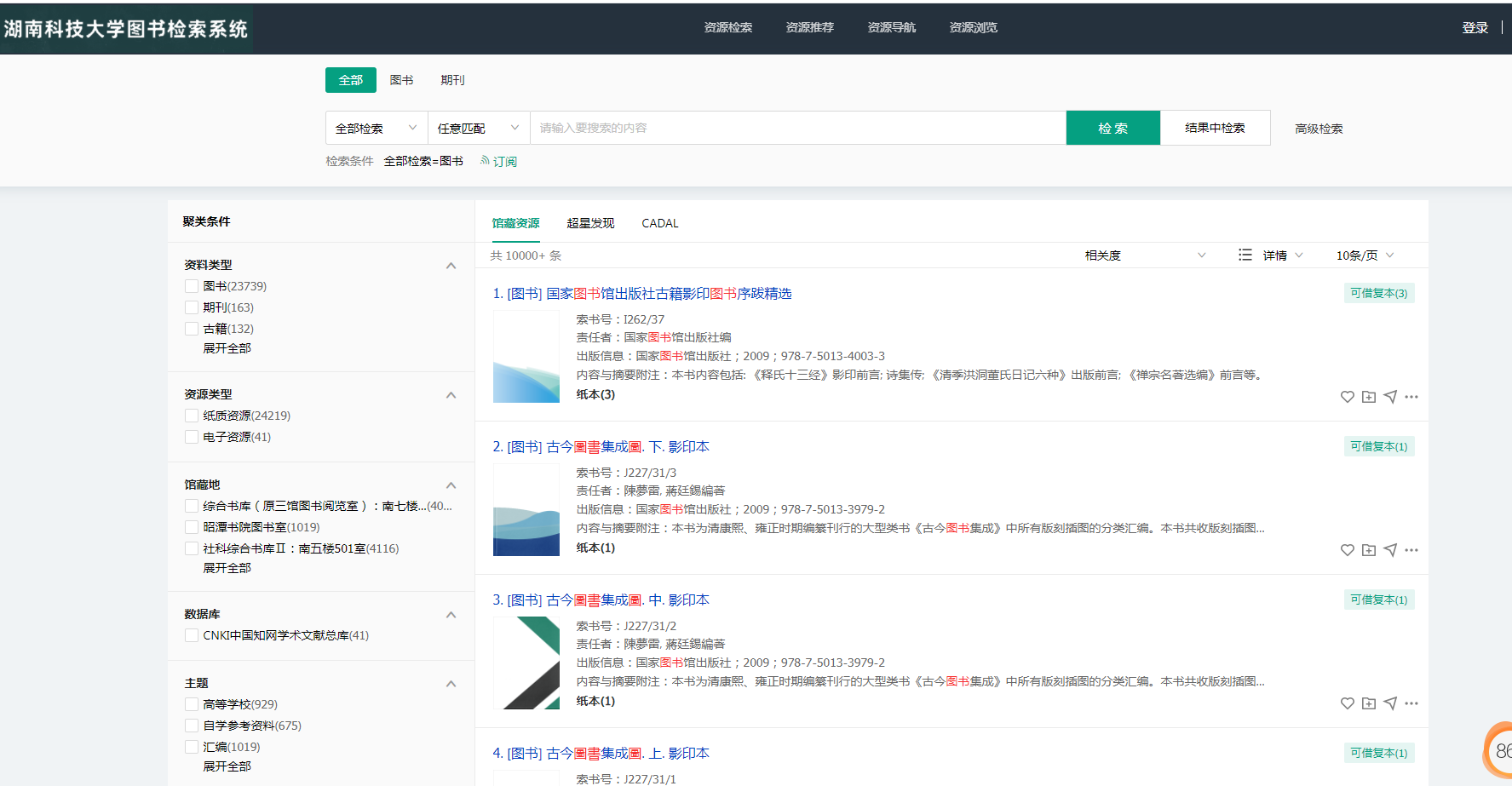Image resolution: width=1512 pixels, height=786 pixels.
Task: Enable the 高等学校(929) subject checkbox
Action: [192, 704]
